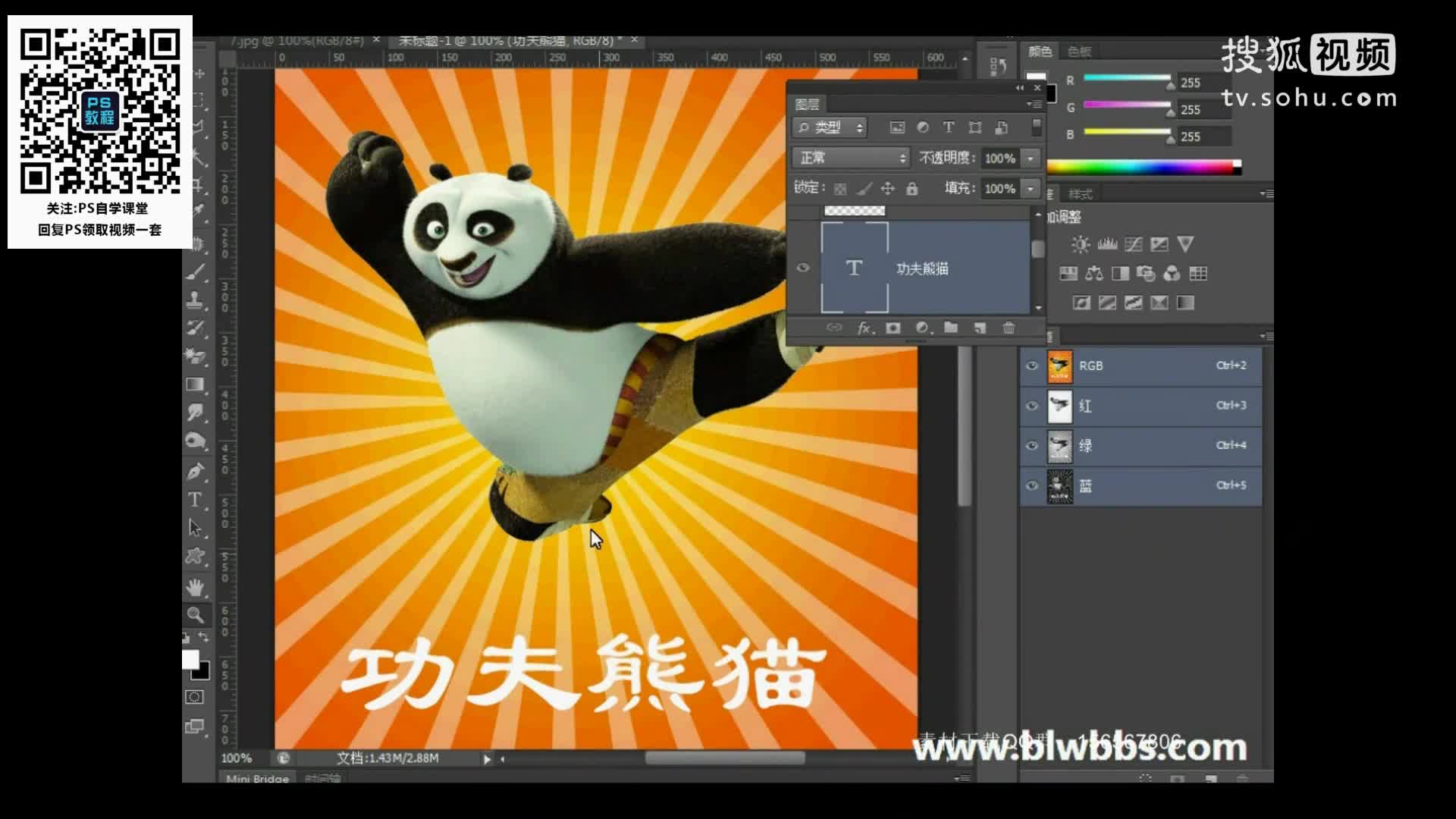1456x819 pixels.
Task: Toggle visibility of 蓝 channel
Action: [x=1032, y=485]
